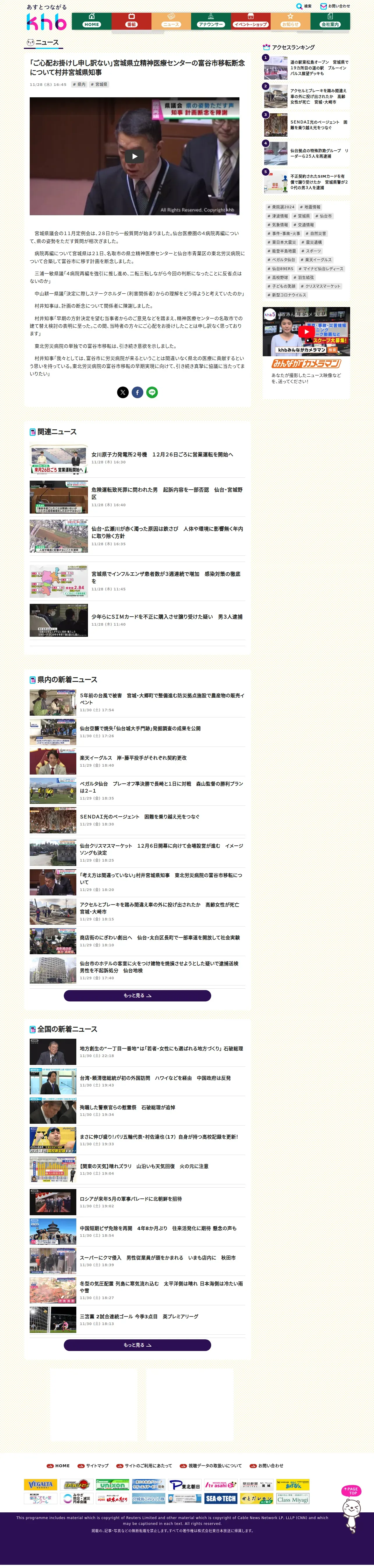Select the 交通情報 hashtag
This screenshot has width=374, height=1568.
(x=304, y=225)
